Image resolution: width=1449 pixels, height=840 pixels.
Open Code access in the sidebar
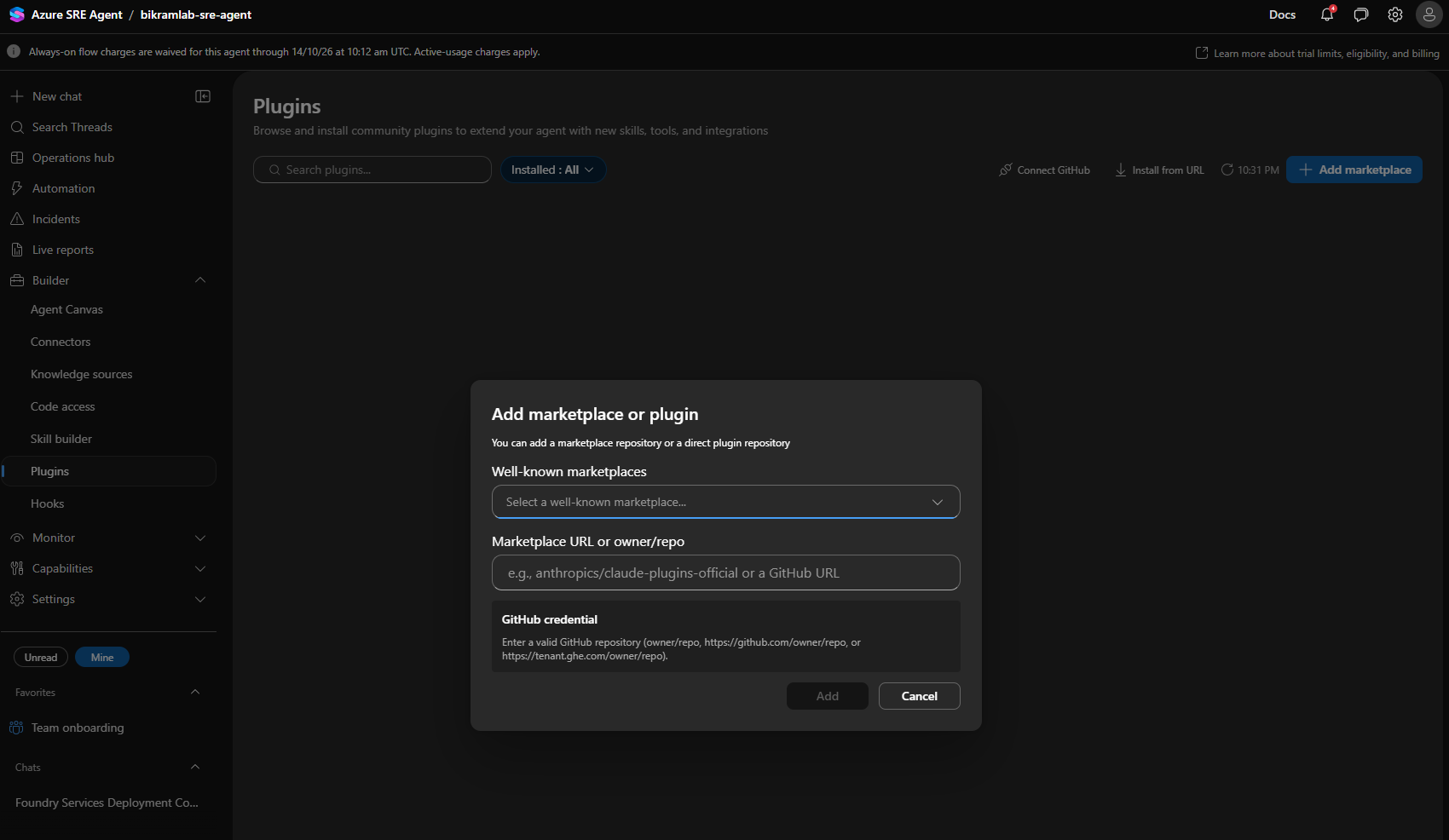63,406
